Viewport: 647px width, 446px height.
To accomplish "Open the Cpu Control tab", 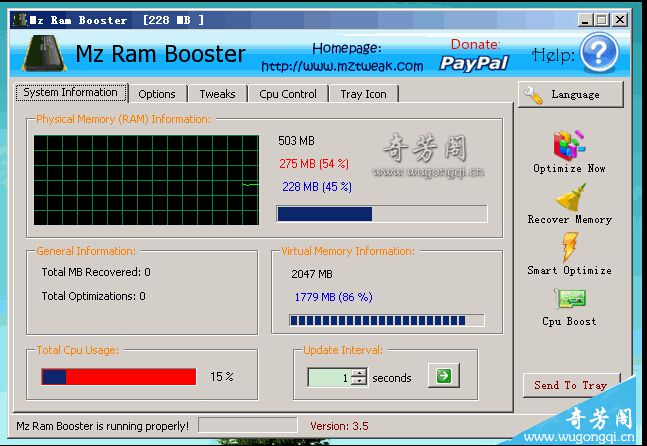I will (x=288, y=94).
